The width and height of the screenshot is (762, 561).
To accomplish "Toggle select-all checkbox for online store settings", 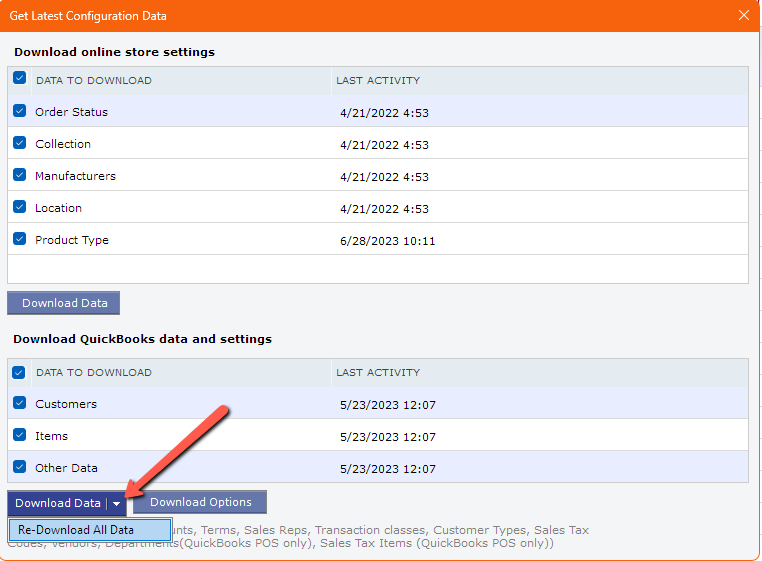I will tap(20, 79).
